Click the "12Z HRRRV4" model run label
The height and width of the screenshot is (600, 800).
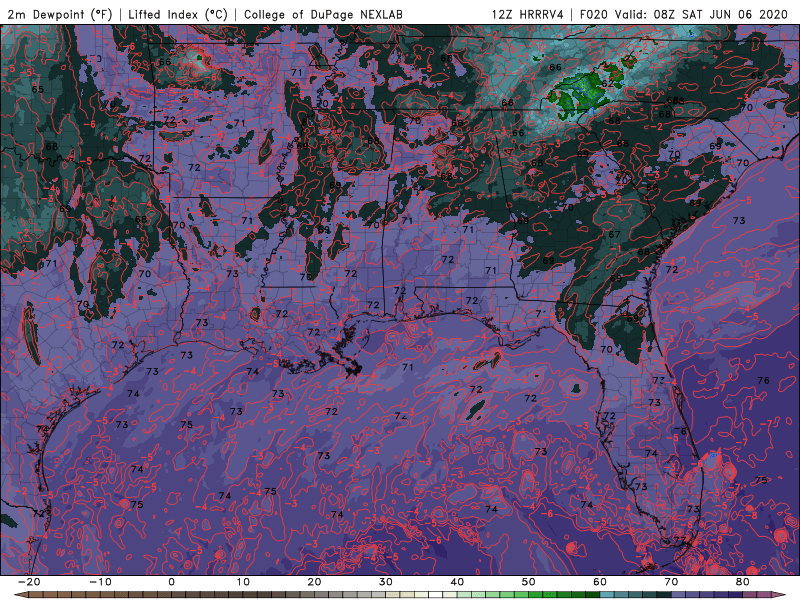(x=528, y=14)
